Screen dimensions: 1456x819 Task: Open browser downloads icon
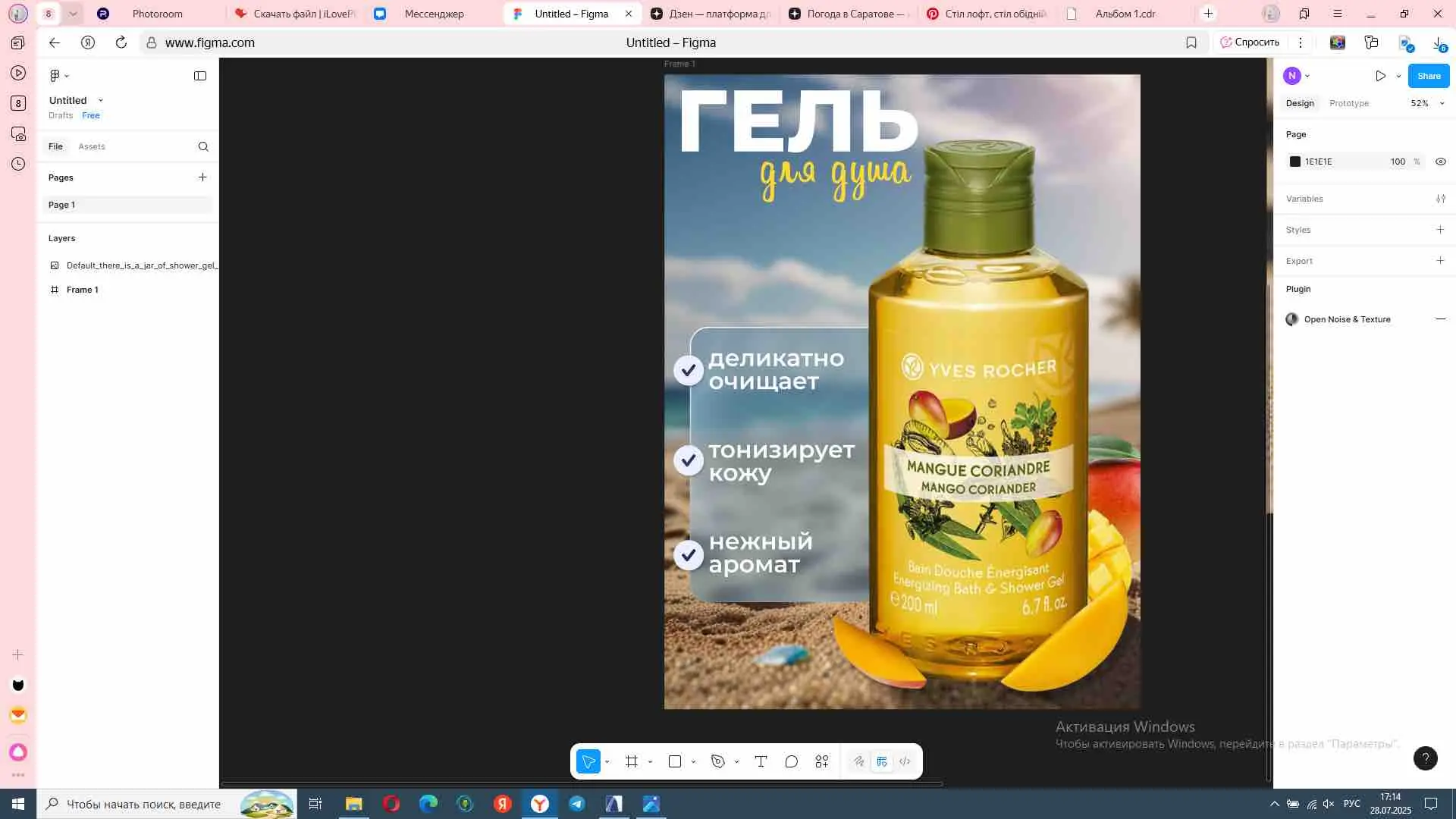coord(1439,43)
